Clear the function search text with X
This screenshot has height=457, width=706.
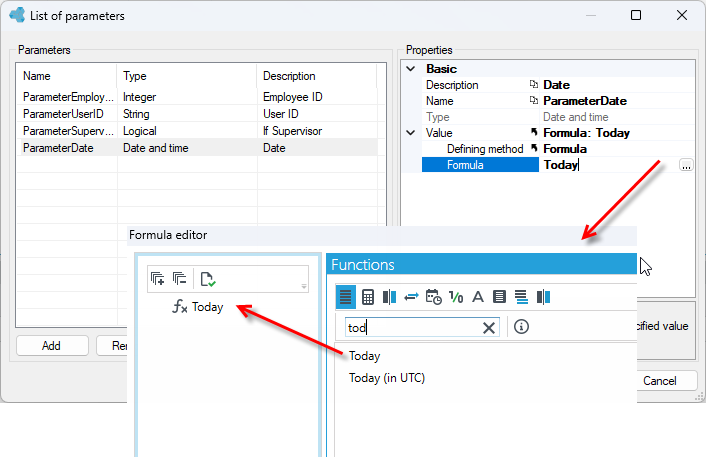tap(489, 328)
